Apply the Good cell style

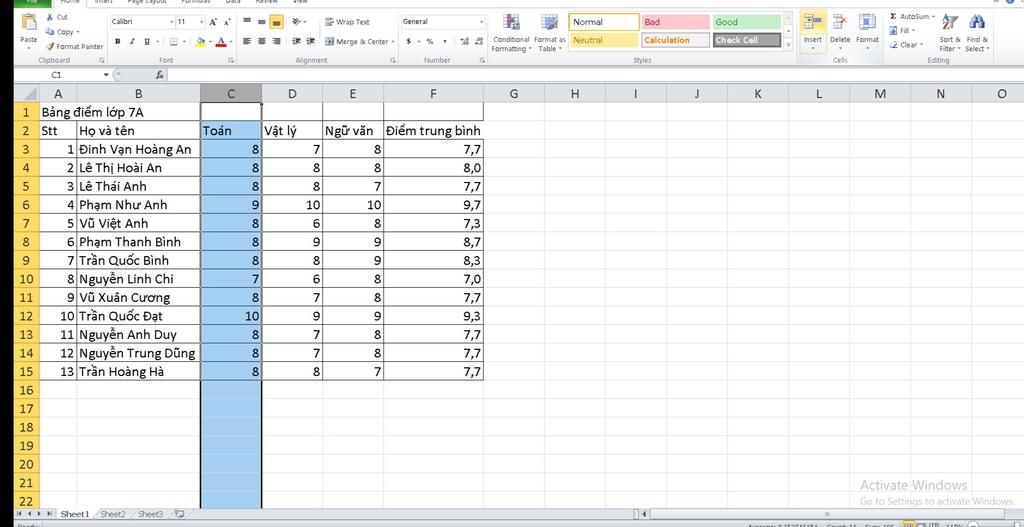pos(746,22)
